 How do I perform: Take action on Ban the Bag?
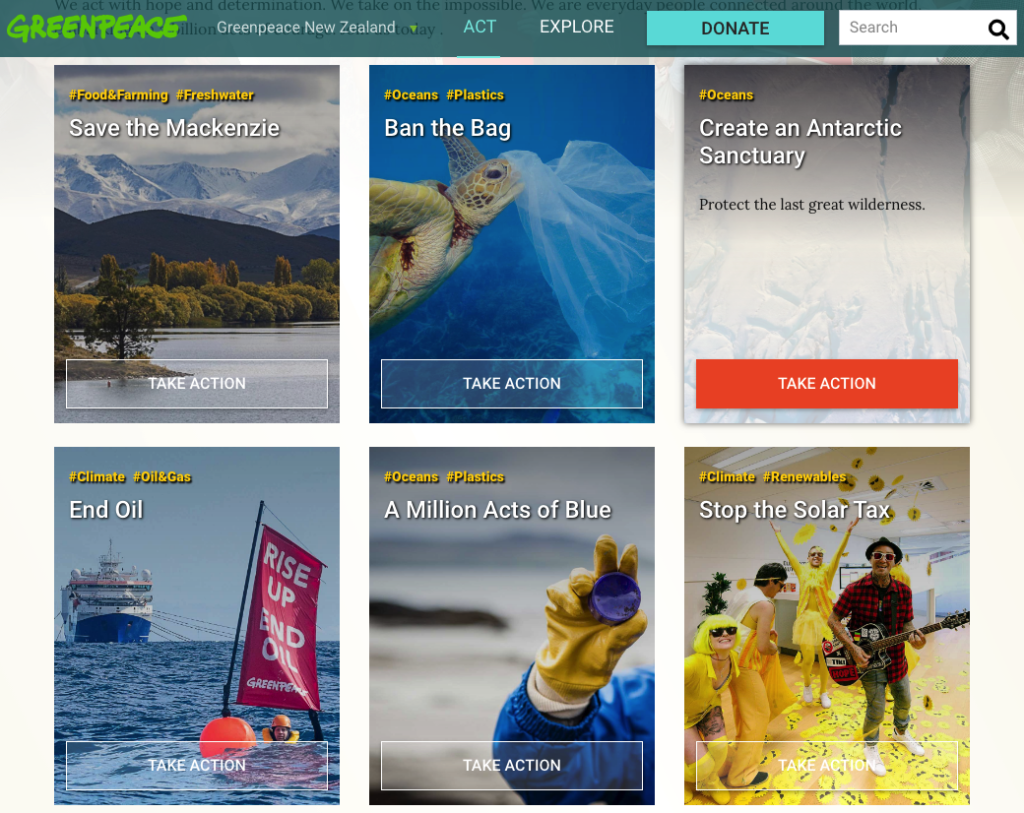(511, 383)
